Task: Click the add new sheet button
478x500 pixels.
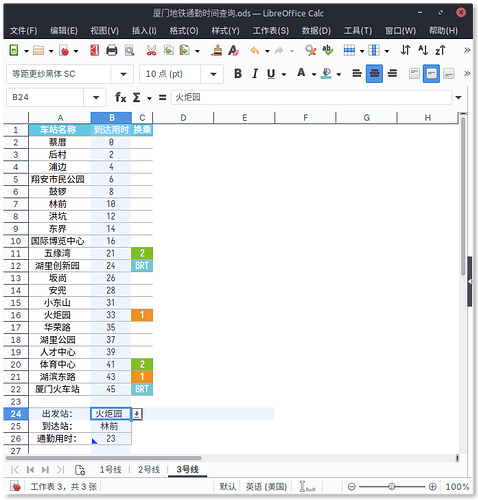Action: 80,470
